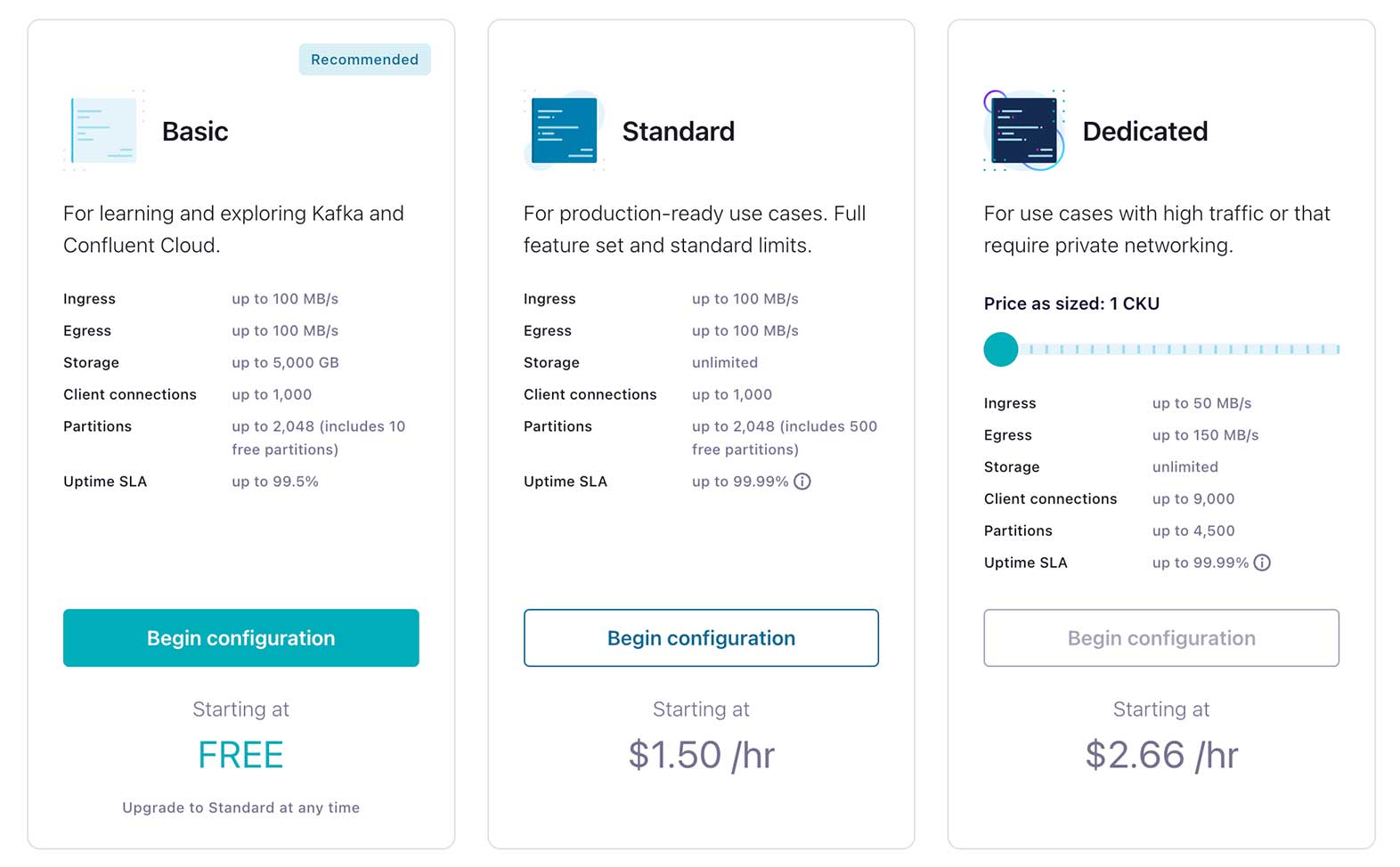1400x867 pixels.
Task: Begin configuration for the Dedicated cluster
Action: tap(1161, 638)
